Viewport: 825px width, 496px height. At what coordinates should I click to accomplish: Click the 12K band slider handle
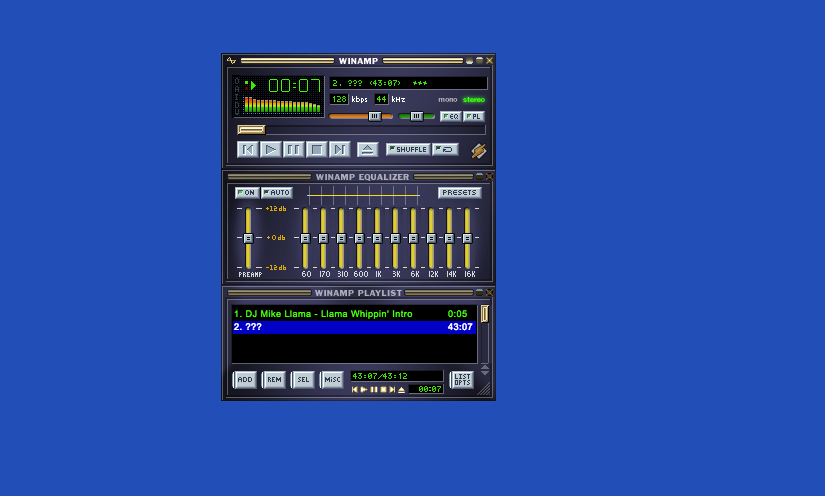(431, 238)
